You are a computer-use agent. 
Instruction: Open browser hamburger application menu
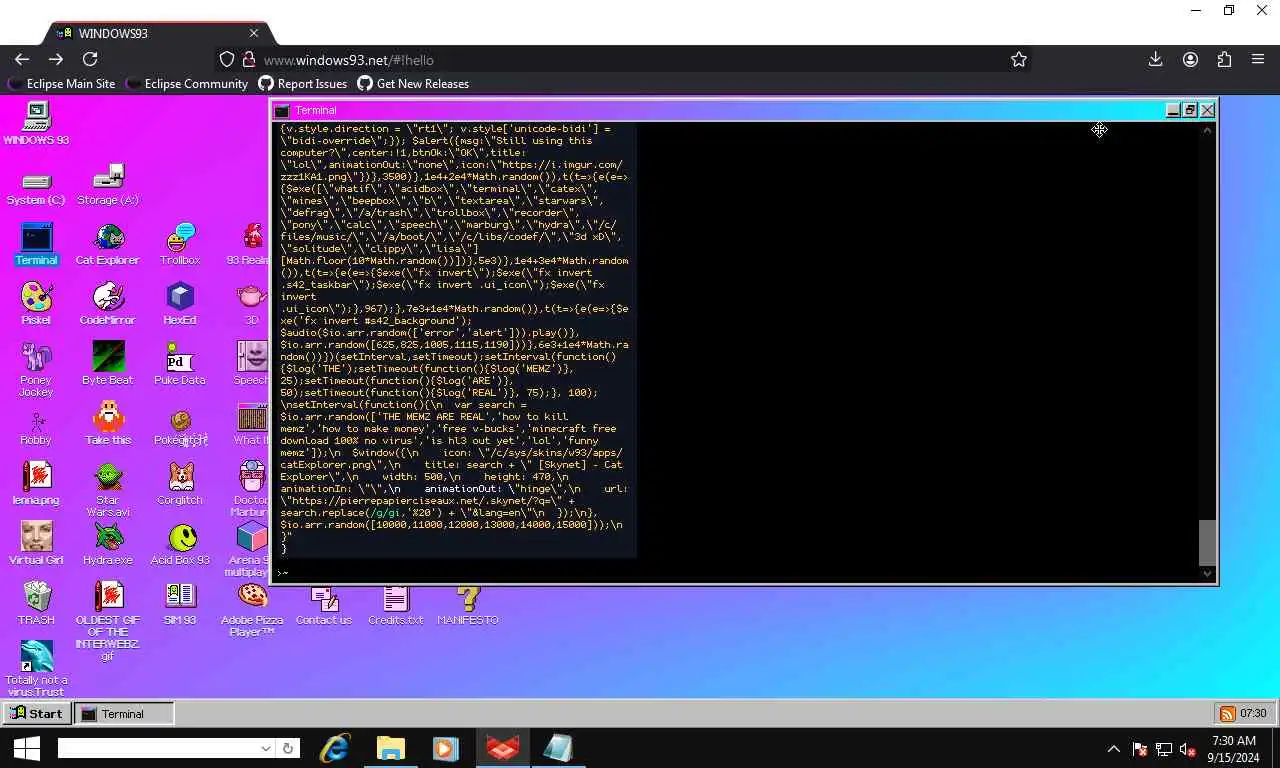click(1258, 59)
